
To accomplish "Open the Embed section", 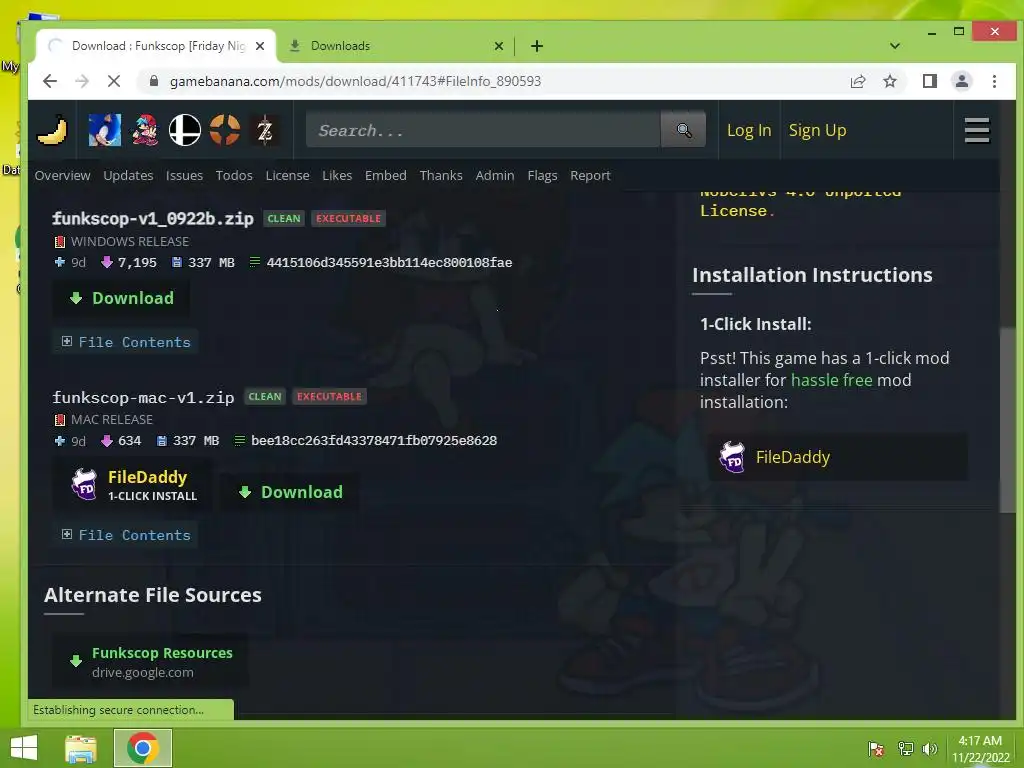I will [385, 175].
